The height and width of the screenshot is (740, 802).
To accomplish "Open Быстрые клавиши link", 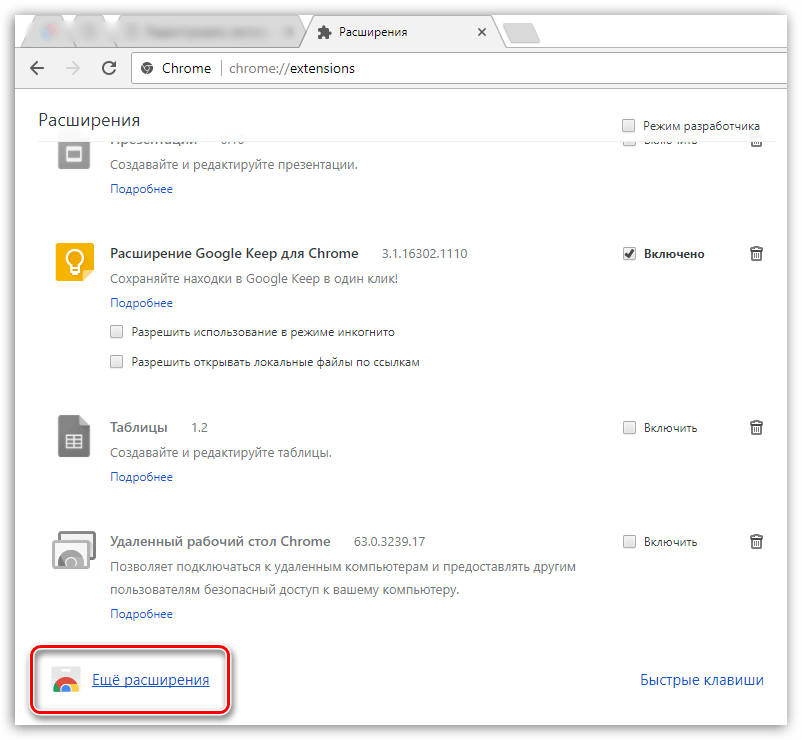I will [701, 680].
